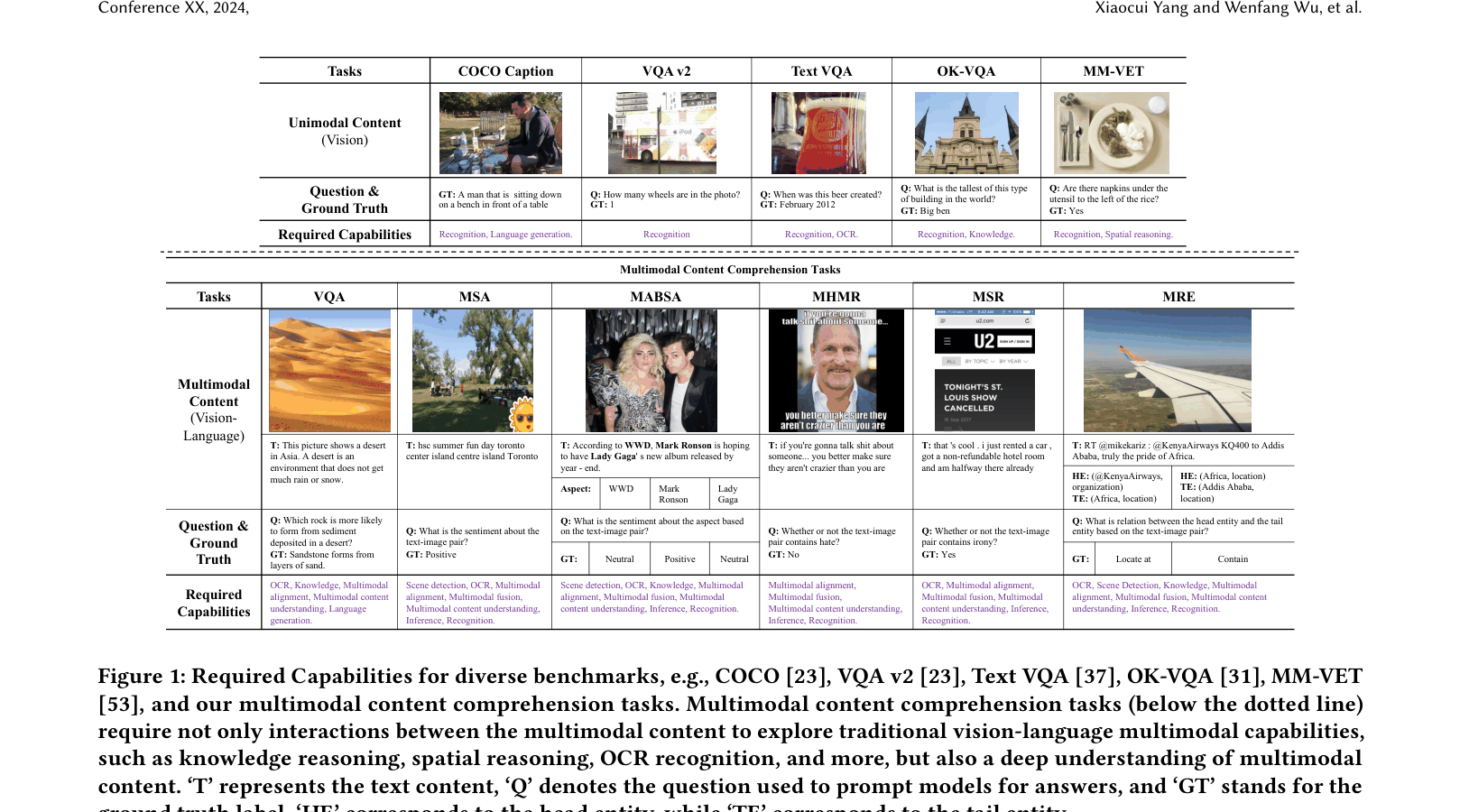1460x812 pixels.
Task: Click the U2 website screenshot image
Action: pos(984,371)
